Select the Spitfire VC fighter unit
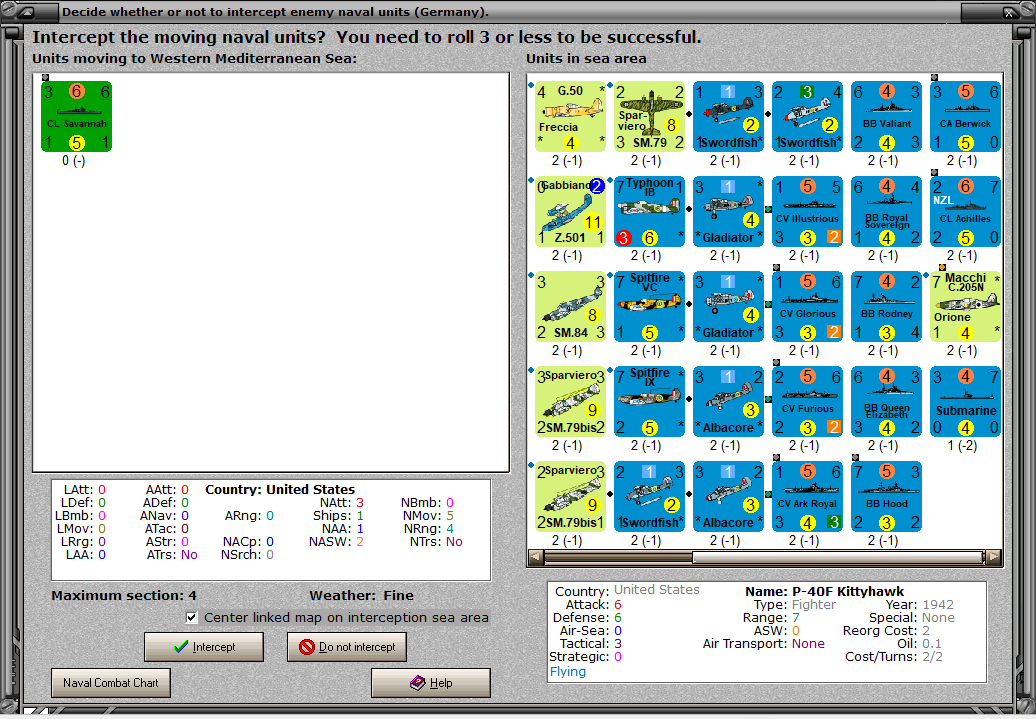 [x=649, y=306]
